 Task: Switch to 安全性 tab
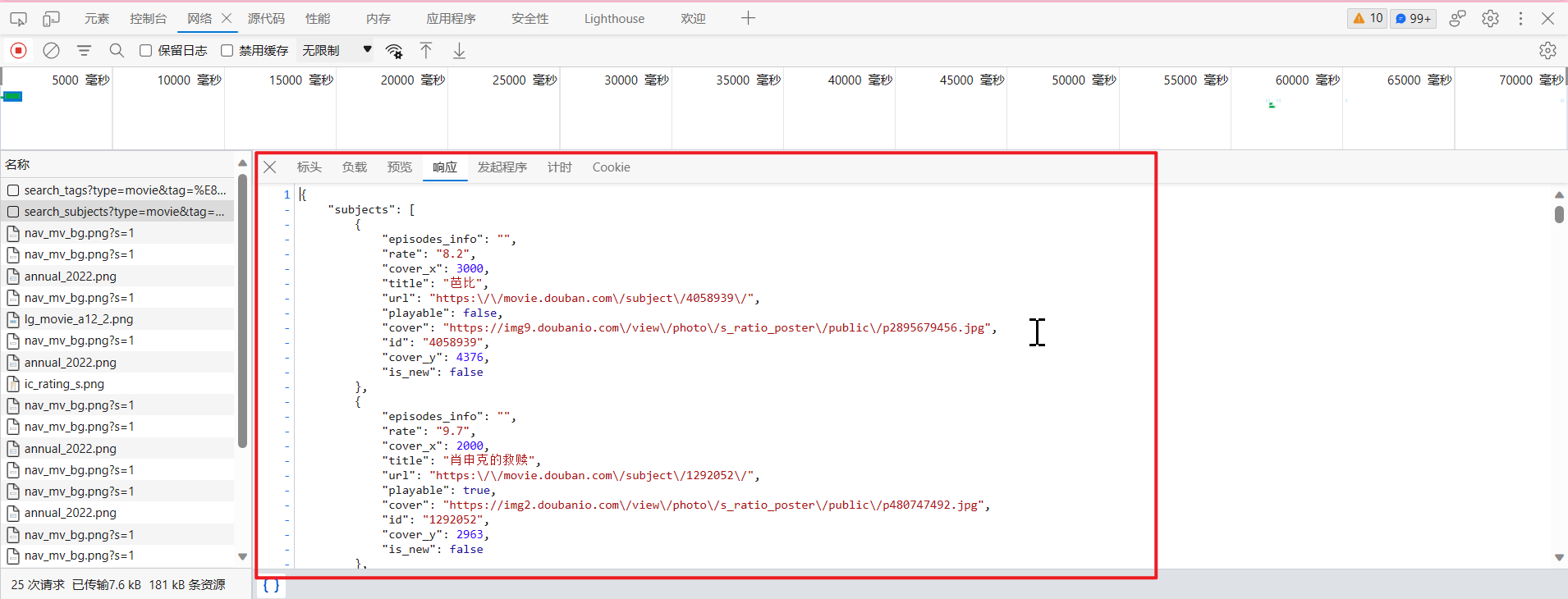(530, 18)
